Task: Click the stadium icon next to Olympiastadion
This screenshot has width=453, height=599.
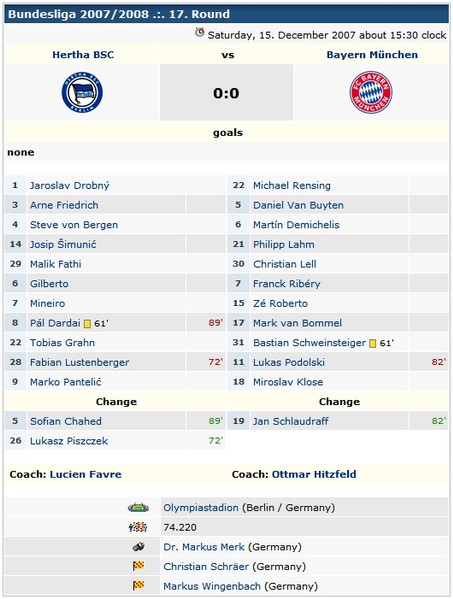Action: [138, 507]
